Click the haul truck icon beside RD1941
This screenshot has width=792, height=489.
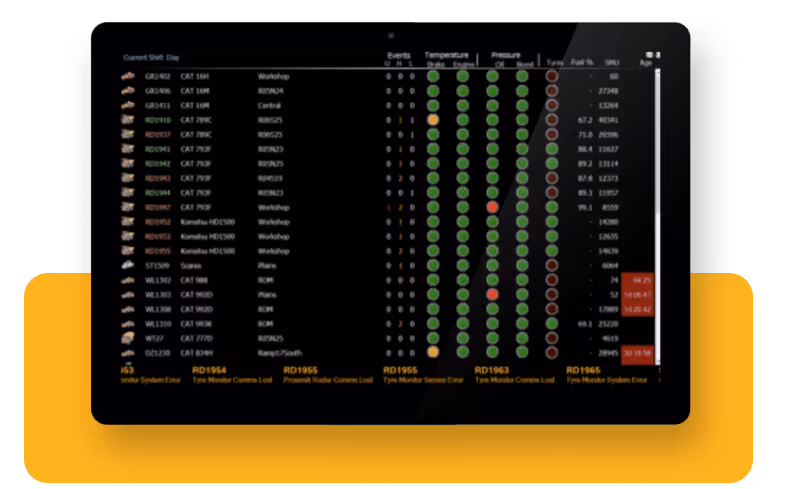[128, 149]
